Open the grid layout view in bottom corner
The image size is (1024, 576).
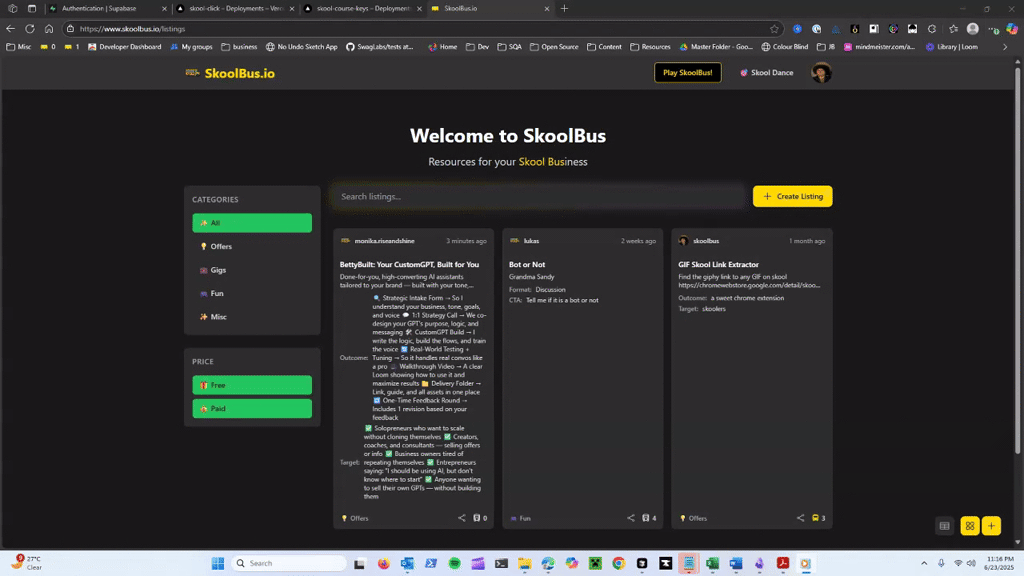click(x=969, y=525)
